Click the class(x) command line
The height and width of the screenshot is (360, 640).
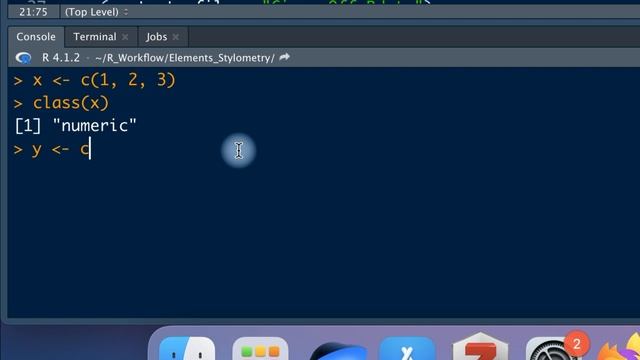[61, 103]
